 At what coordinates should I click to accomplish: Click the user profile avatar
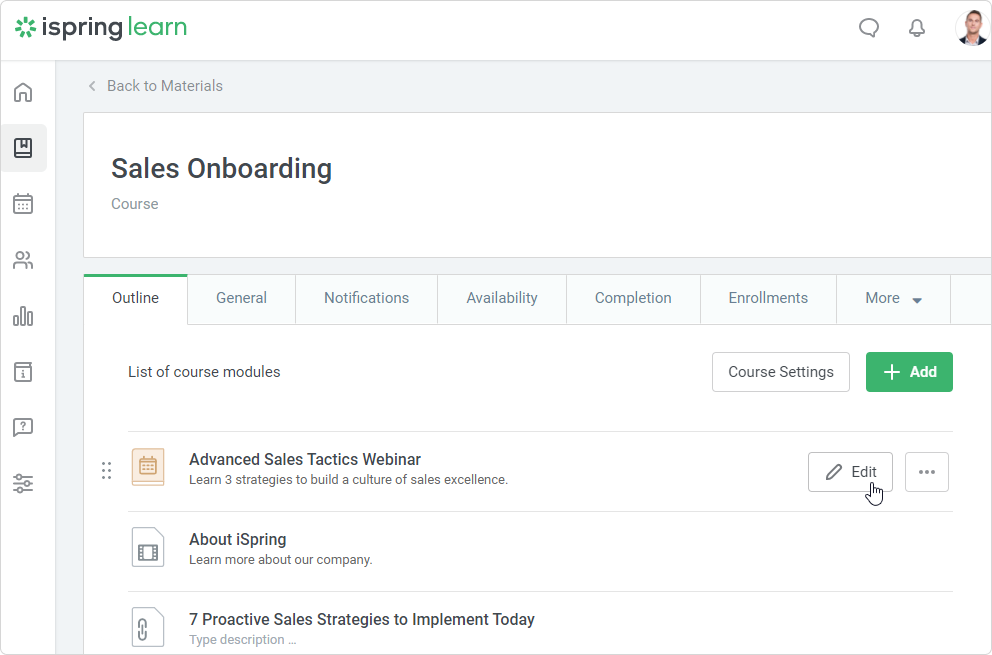click(x=970, y=28)
